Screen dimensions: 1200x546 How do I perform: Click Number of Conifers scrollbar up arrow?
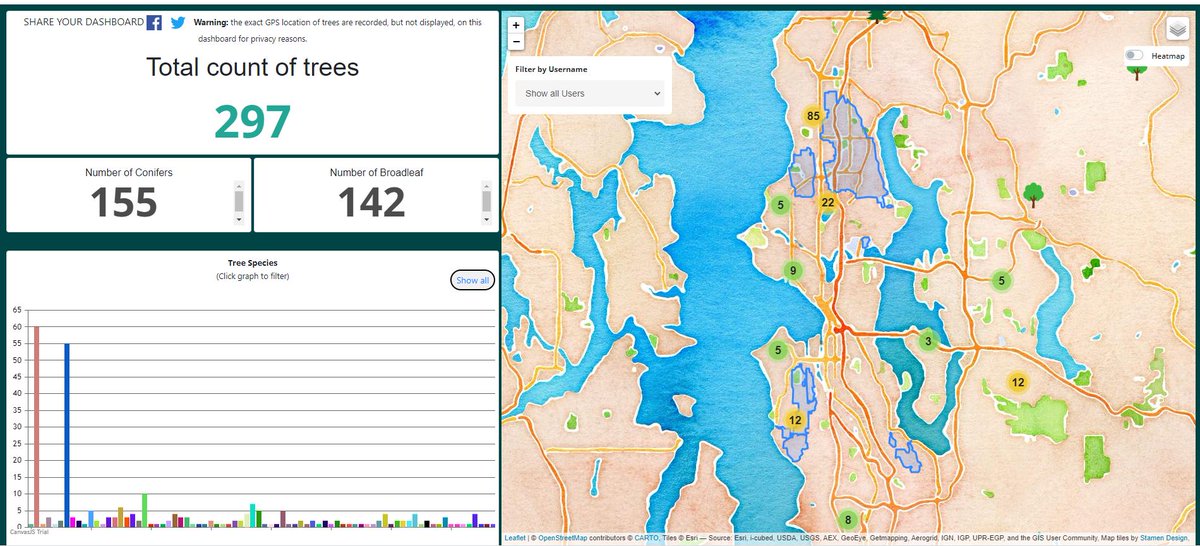click(x=239, y=186)
